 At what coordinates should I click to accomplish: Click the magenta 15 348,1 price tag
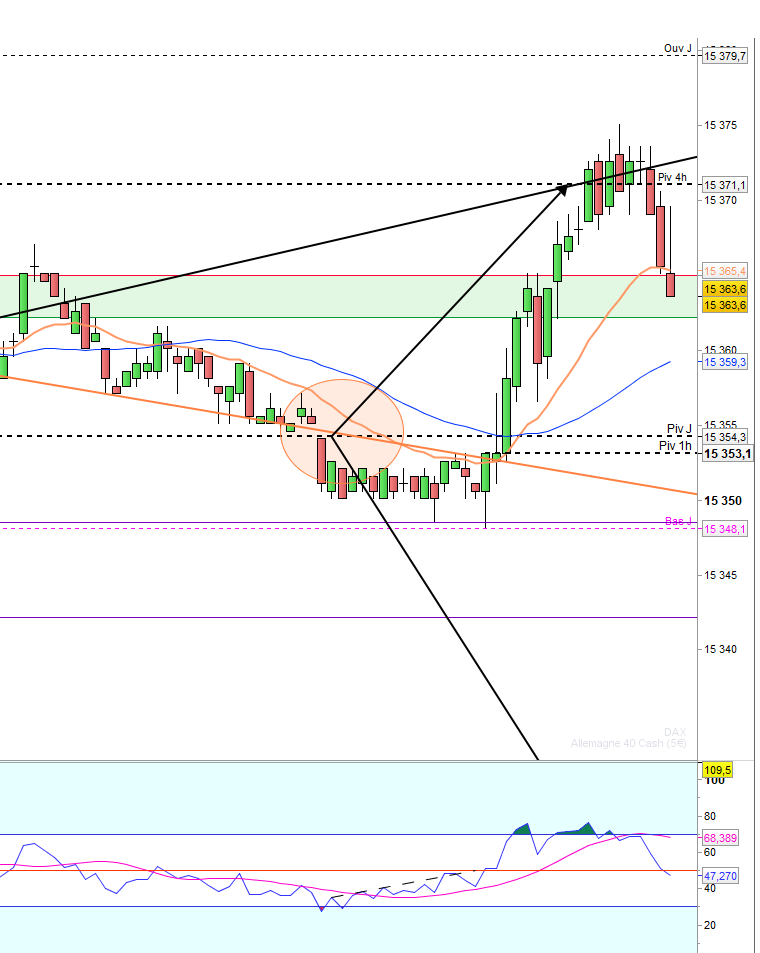[x=724, y=529]
